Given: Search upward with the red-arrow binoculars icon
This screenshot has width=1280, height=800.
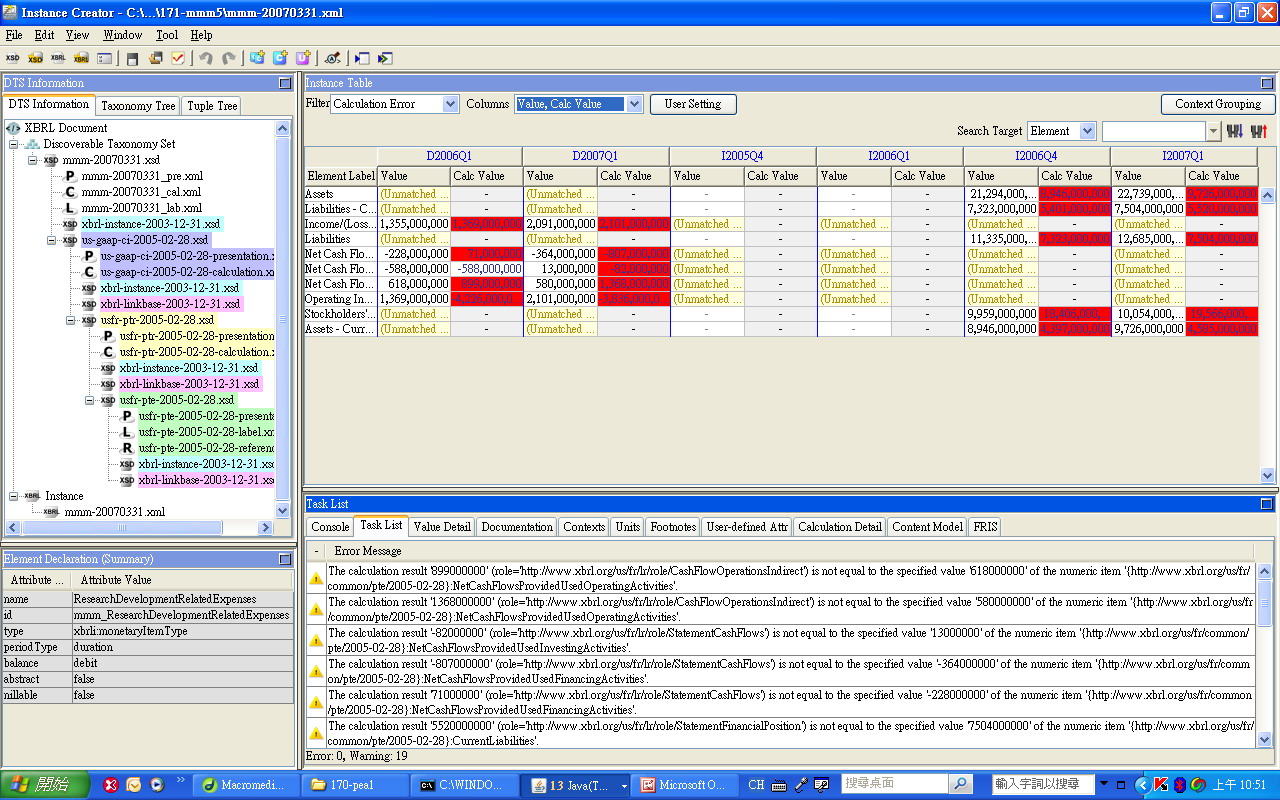Looking at the screenshot, I should [x=1259, y=131].
